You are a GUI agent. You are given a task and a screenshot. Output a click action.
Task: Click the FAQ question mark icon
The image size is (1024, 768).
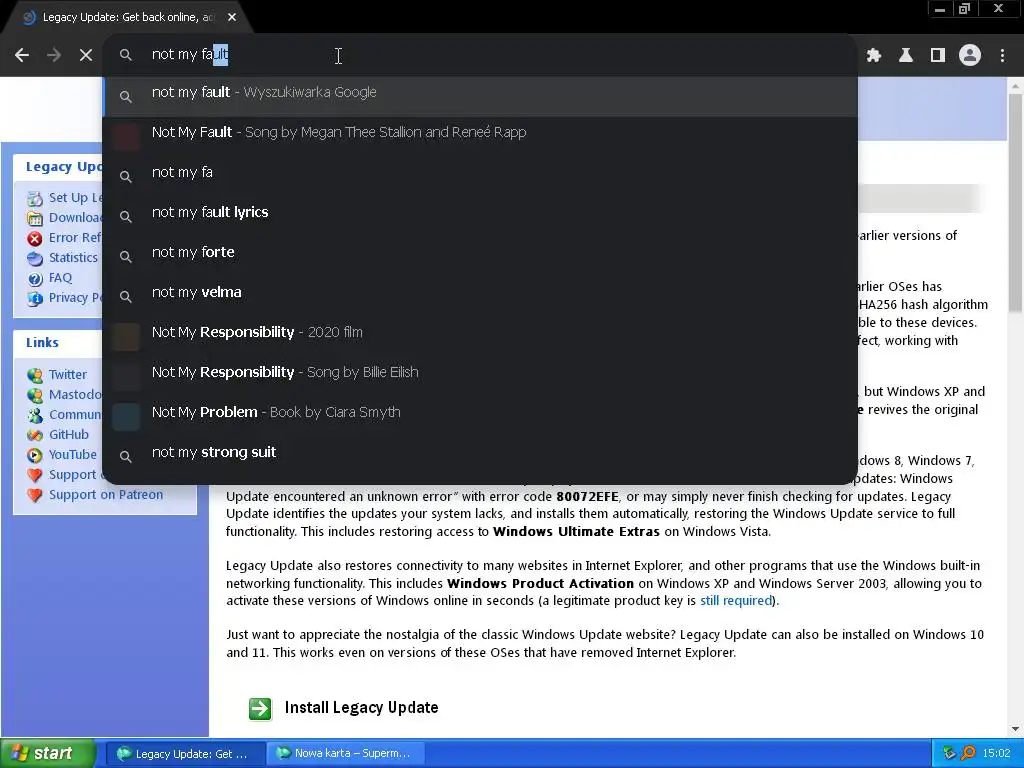(35, 279)
